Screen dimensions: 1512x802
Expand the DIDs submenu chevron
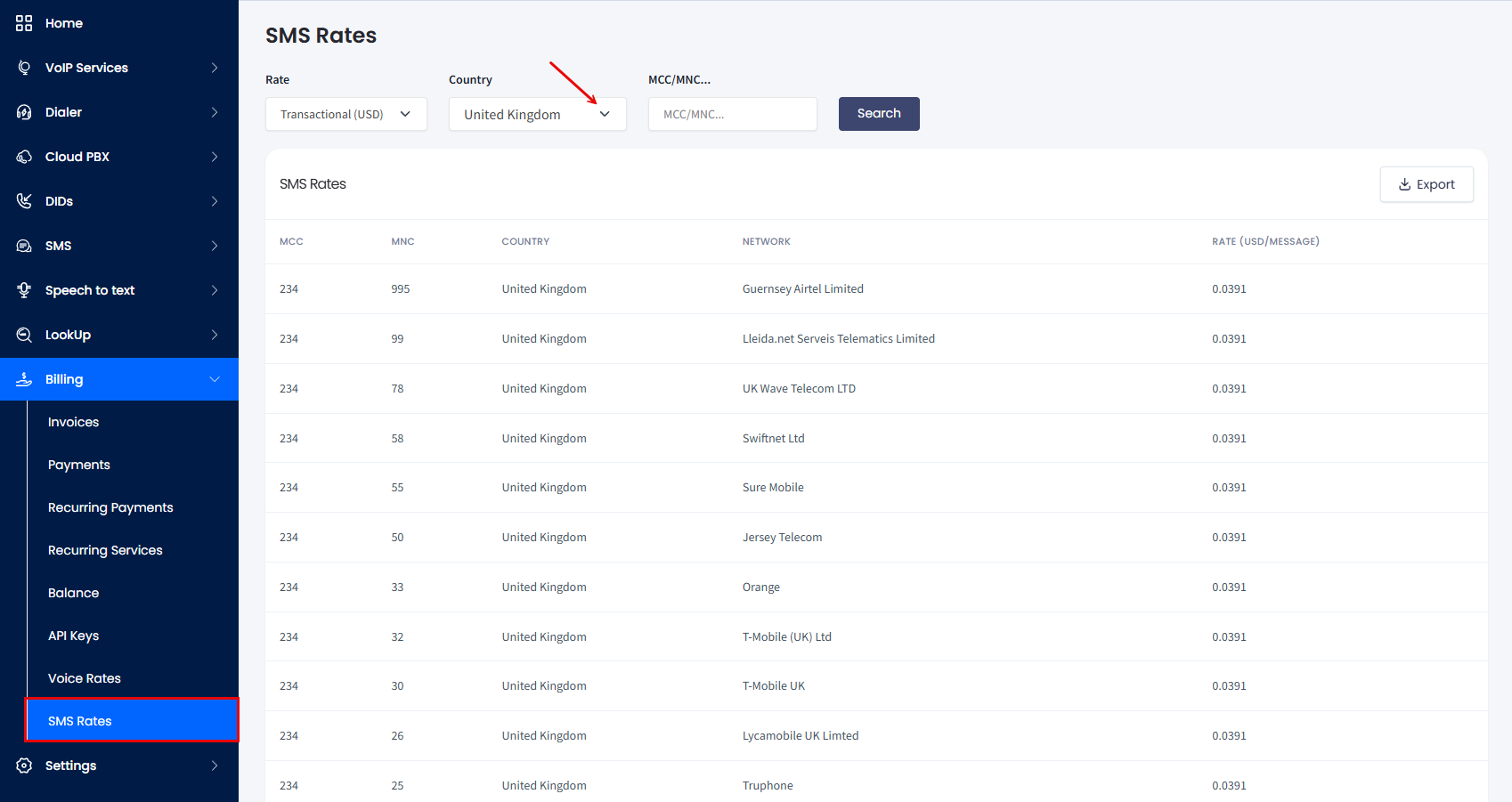click(215, 201)
